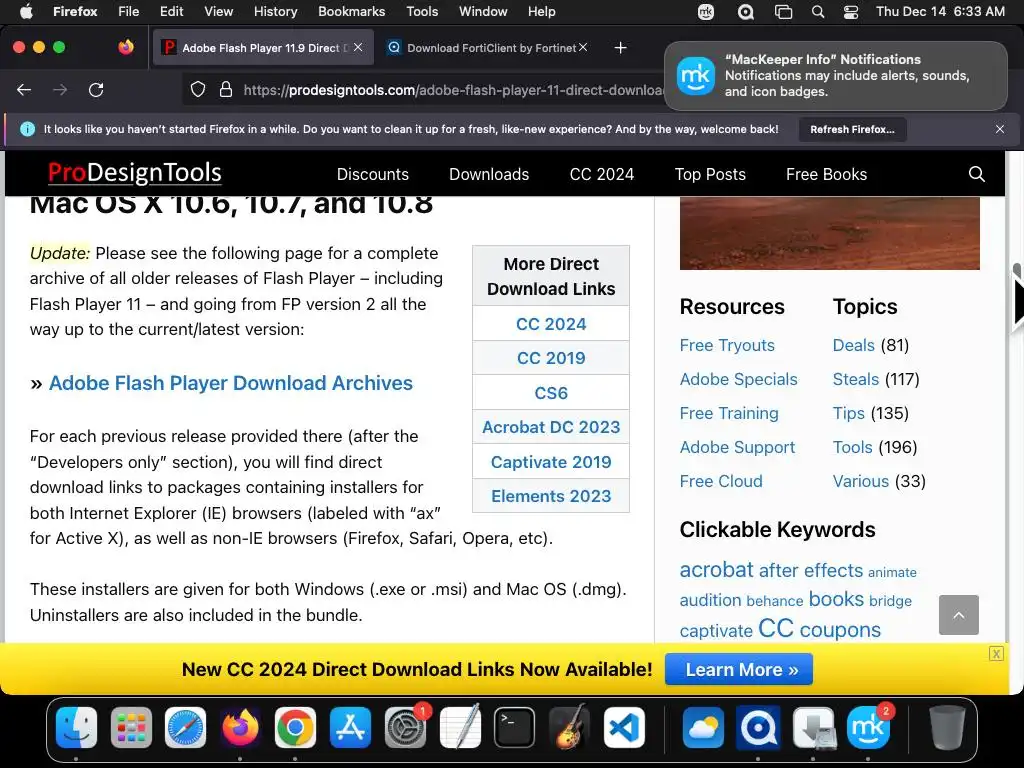
Task: Click the Learn More banner button
Action: [739, 669]
